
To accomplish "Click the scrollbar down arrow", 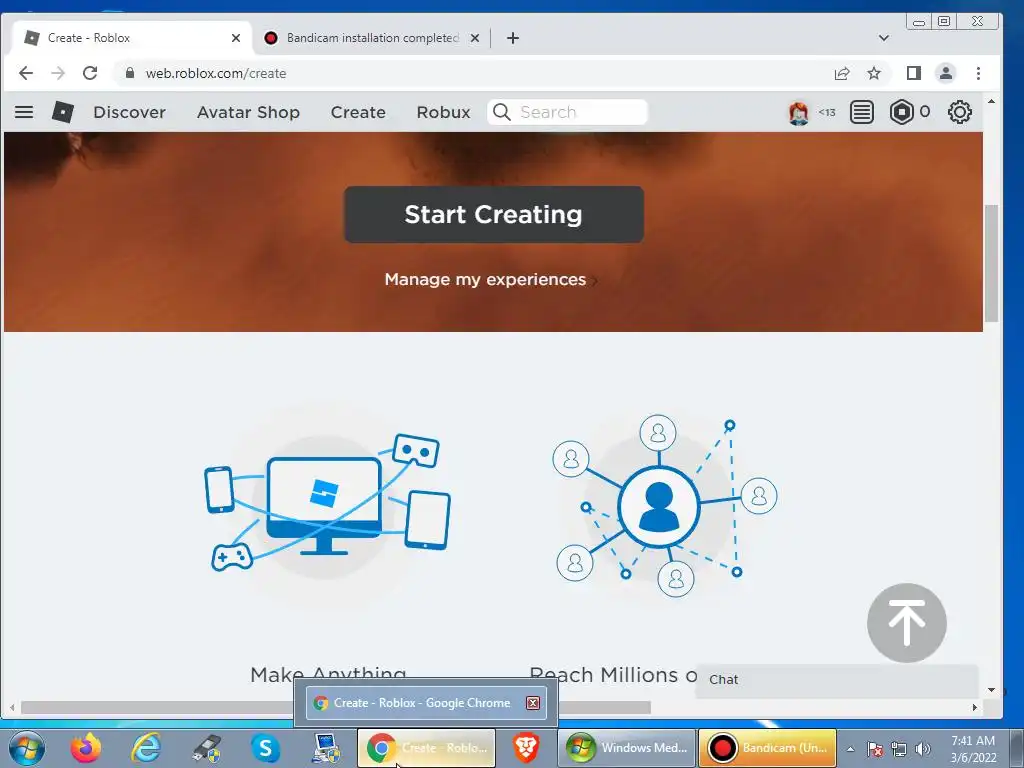I will coord(991,690).
